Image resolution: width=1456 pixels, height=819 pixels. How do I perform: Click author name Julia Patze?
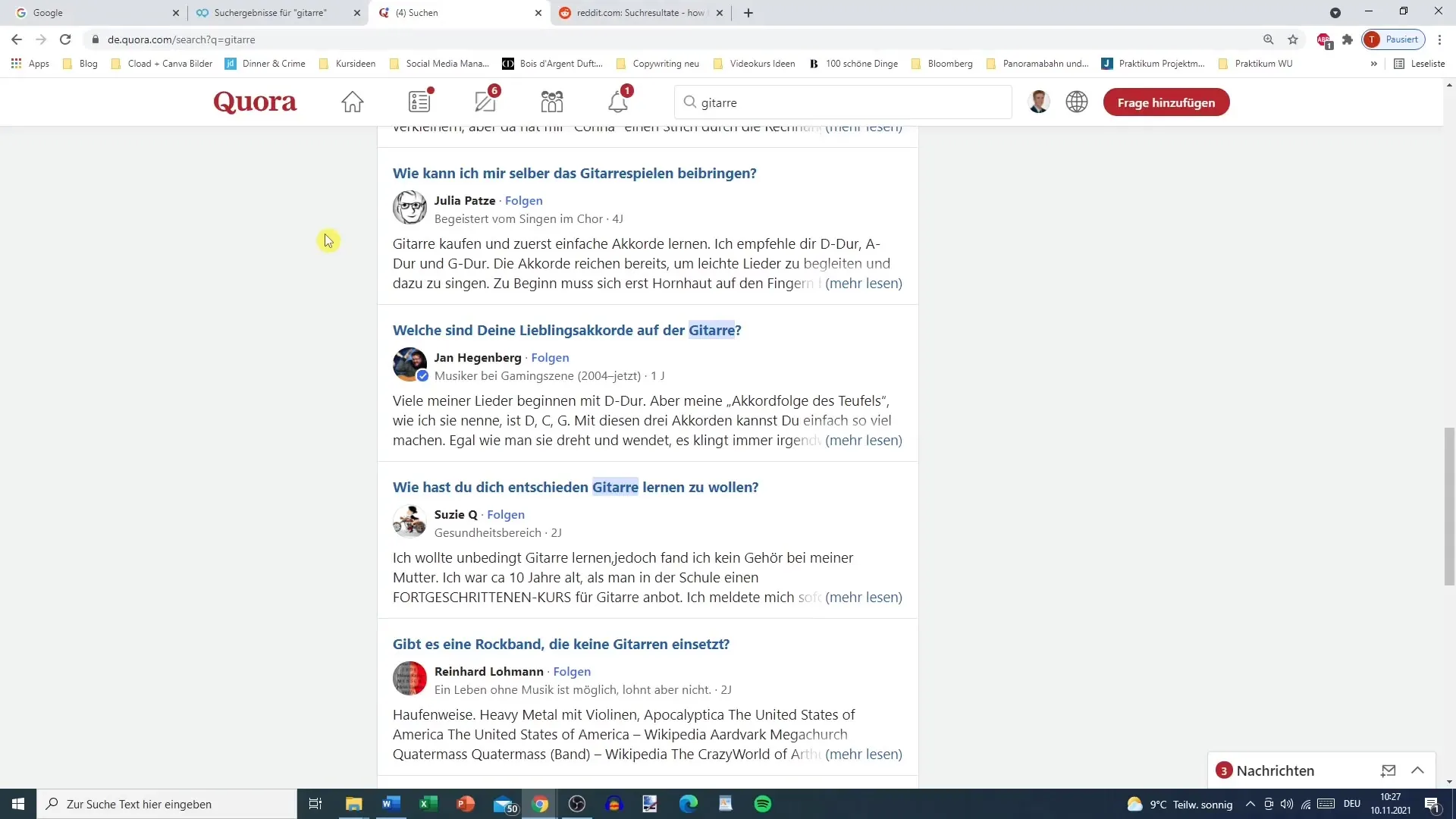point(465,200)
